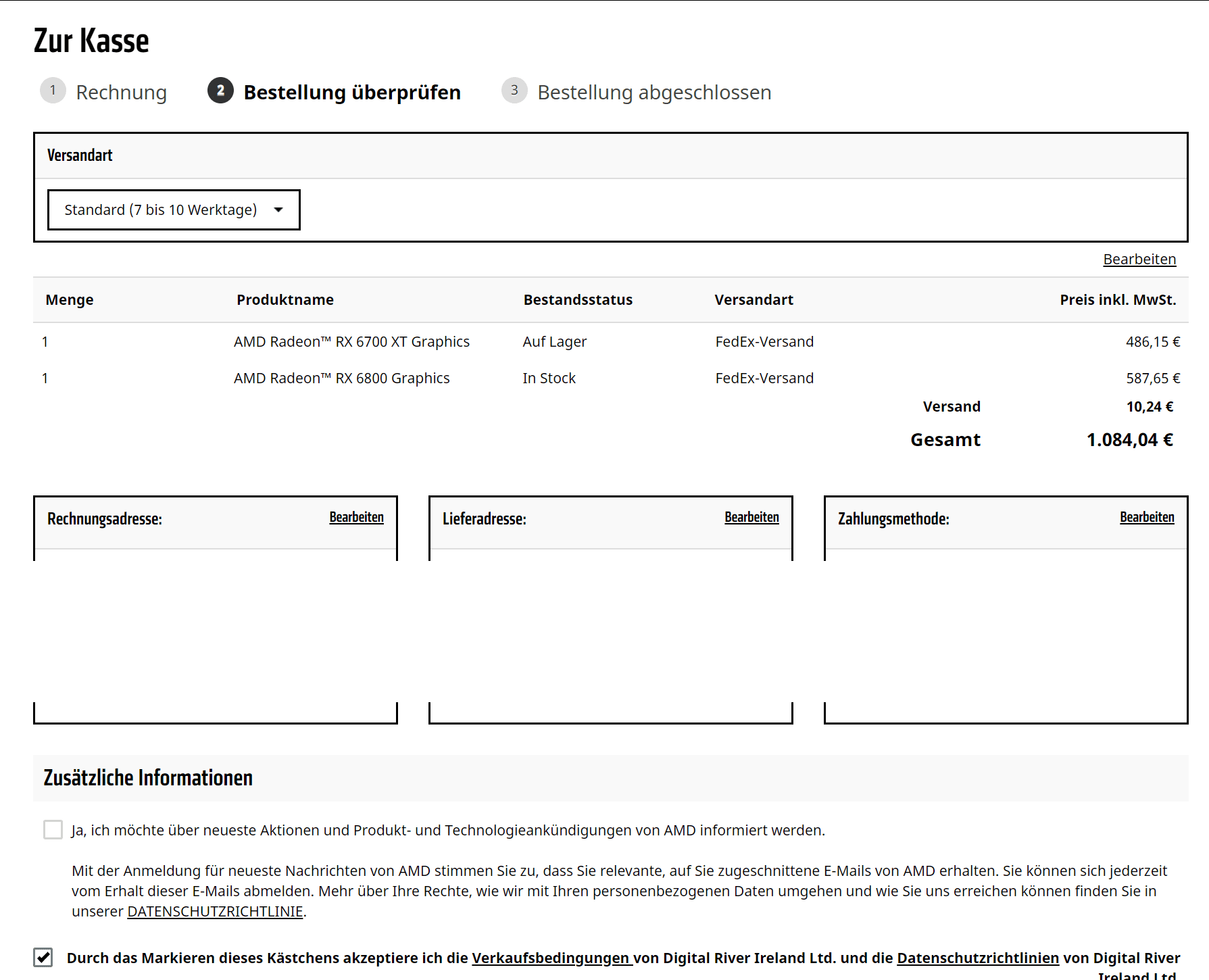This screenshot has width=1209, height=980.
Task: Click step 3 circle for Bestellung abgeschlossen
Action: [x=514, y=91]
